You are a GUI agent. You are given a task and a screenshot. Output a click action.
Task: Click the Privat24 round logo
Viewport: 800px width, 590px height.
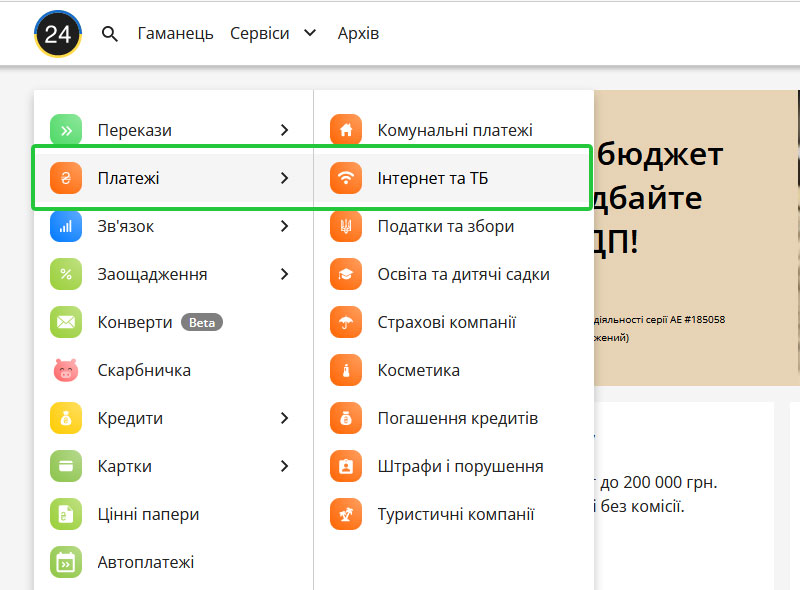pyautogui.click(x=58, y=34)
